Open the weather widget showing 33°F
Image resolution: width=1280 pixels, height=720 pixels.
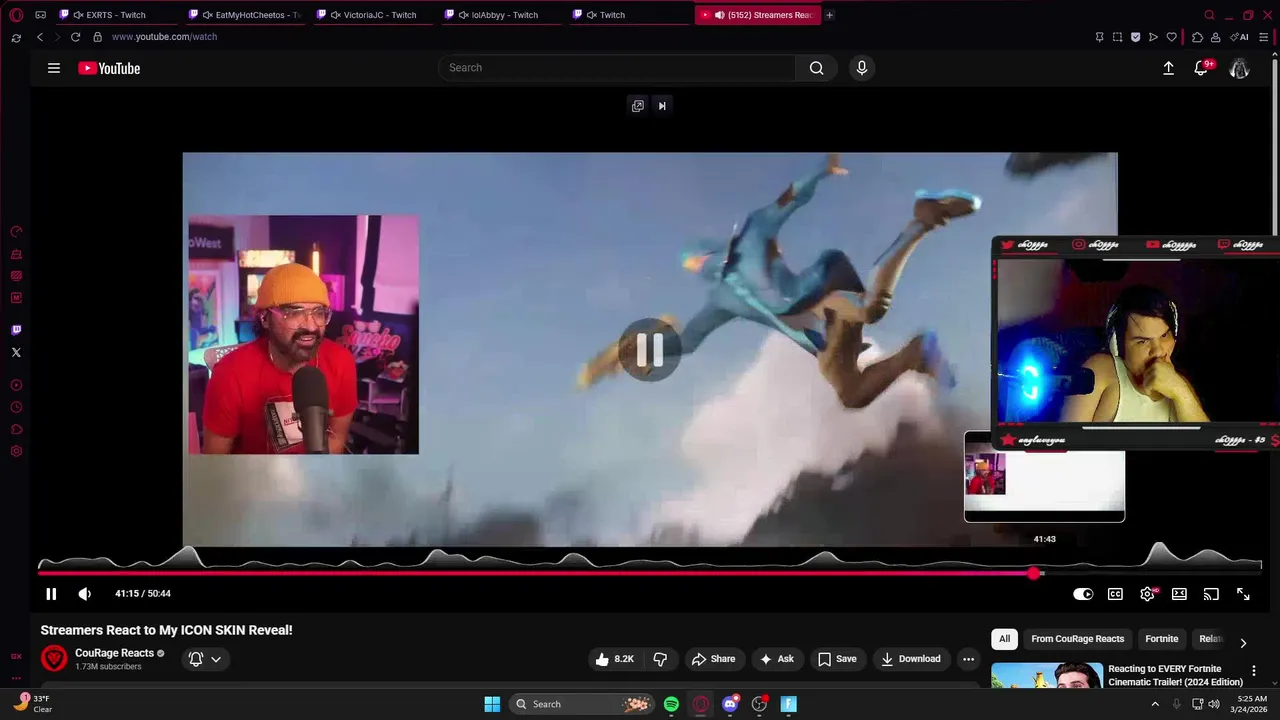(32, 704)
